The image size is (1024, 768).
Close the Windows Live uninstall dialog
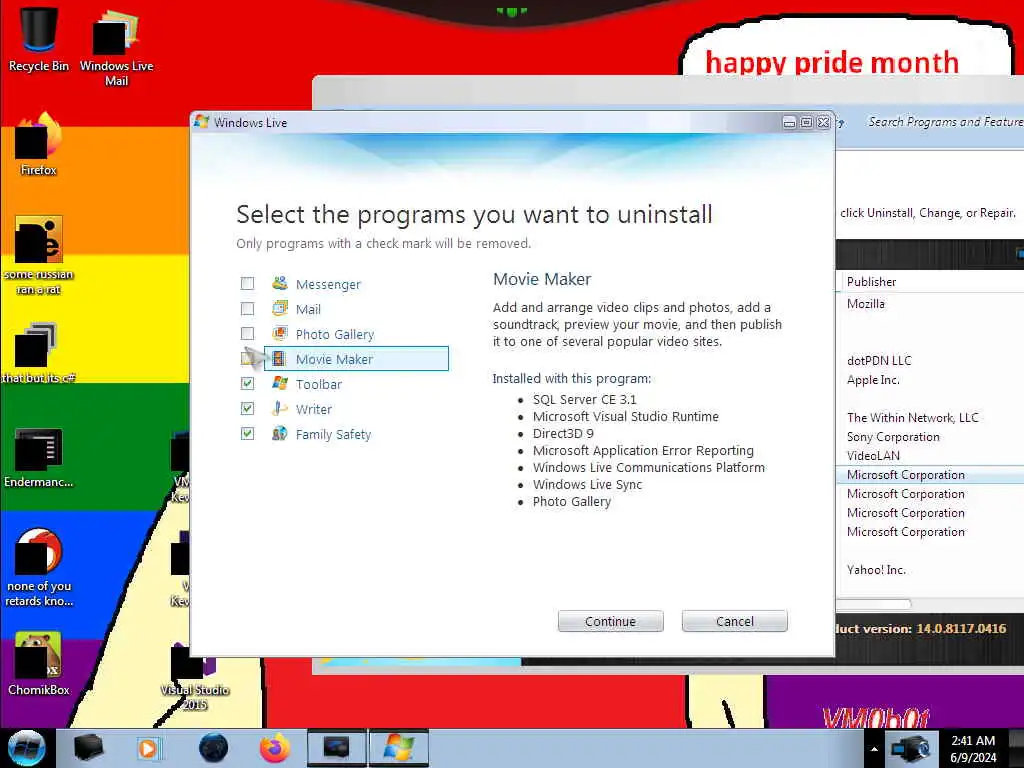click(824, 122)
